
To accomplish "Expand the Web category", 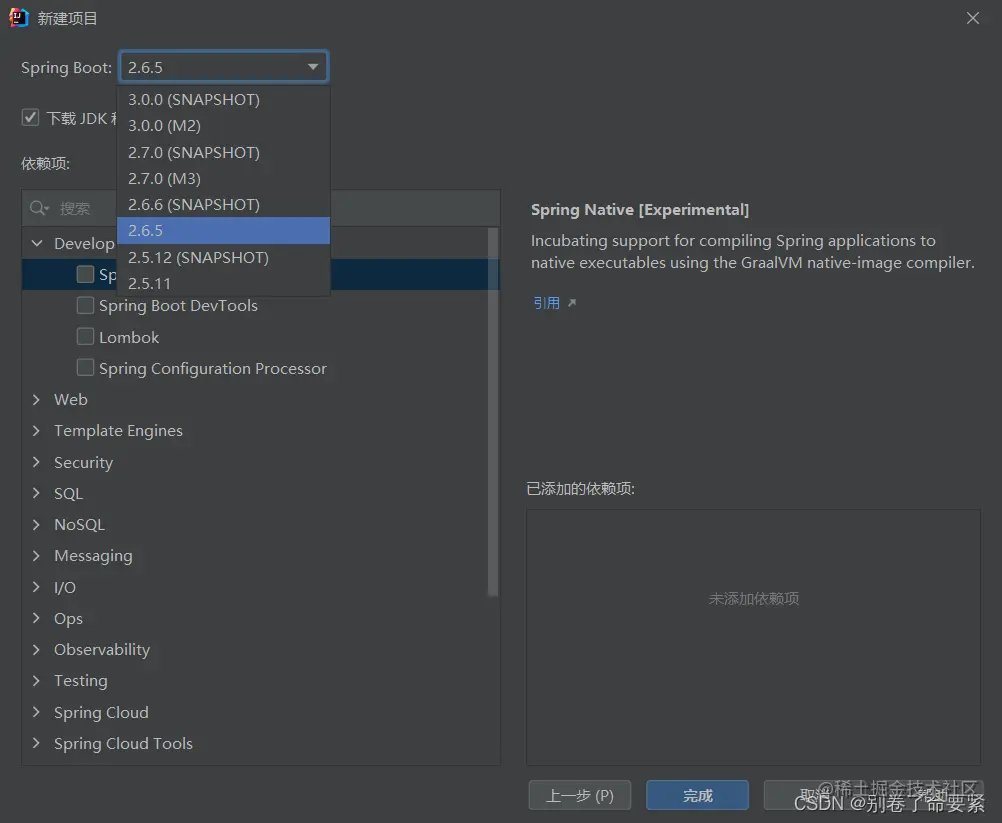I will [36, 399].
